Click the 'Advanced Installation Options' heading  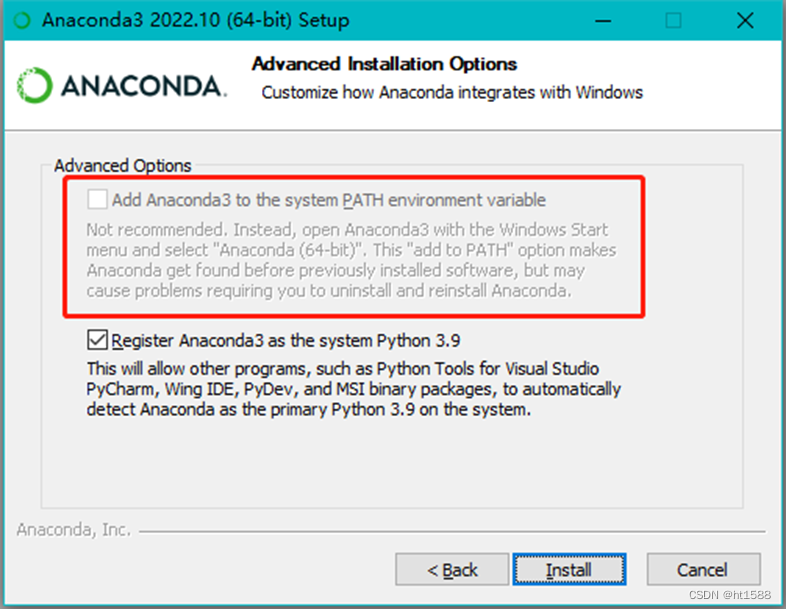pyautogui.click(x=384, y=64)
